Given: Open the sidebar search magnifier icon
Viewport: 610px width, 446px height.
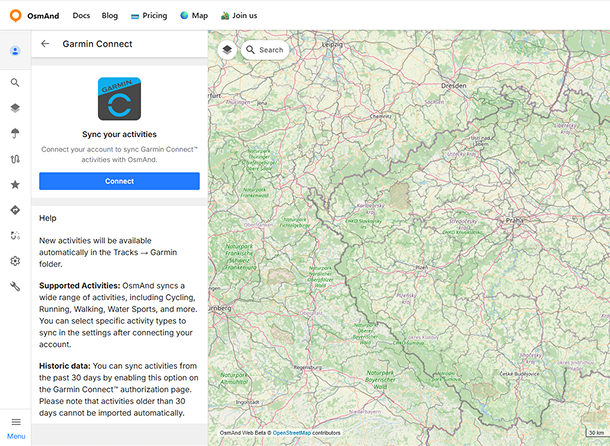Looking at the screenshot, I should [x=15, y=83].
